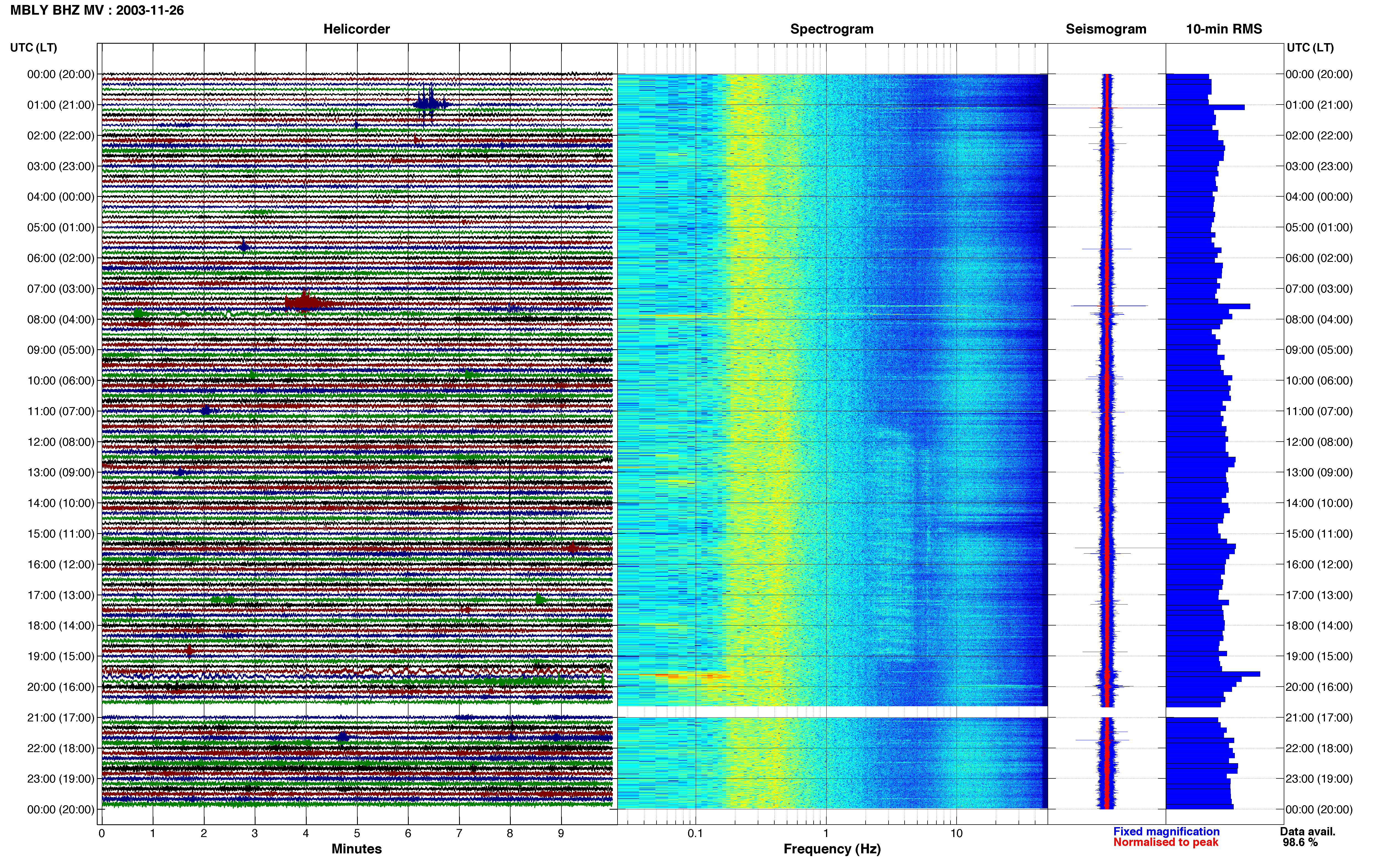Click the RMS peak bar near 07:30
1388x868 pixels.
1208,307
